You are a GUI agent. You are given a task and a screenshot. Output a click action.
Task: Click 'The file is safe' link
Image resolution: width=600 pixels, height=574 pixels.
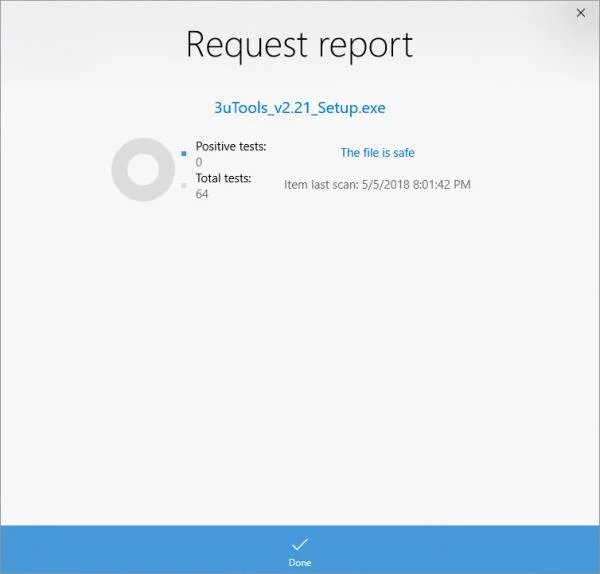377,153
